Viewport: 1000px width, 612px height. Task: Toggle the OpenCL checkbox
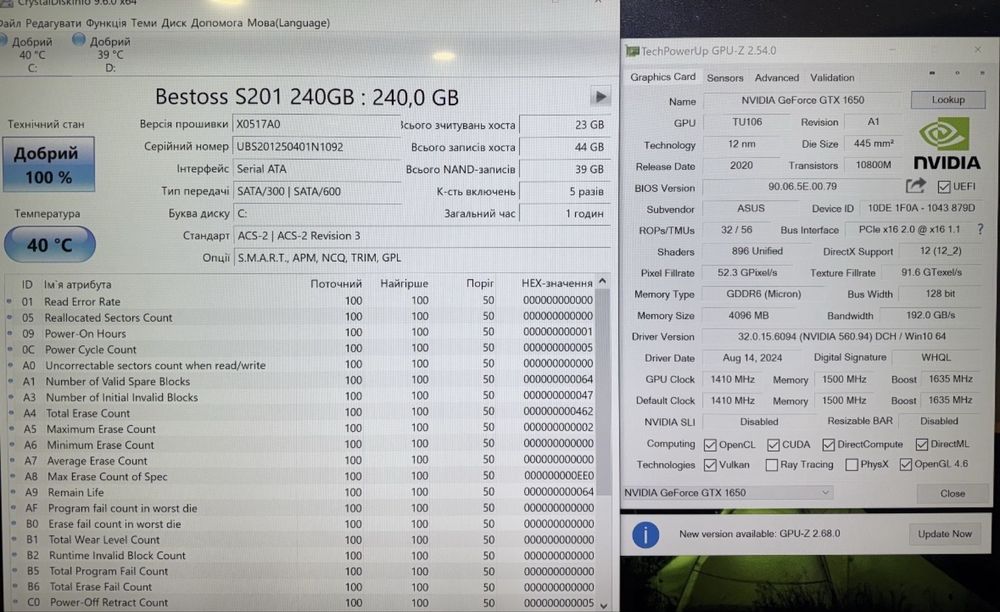710,444
